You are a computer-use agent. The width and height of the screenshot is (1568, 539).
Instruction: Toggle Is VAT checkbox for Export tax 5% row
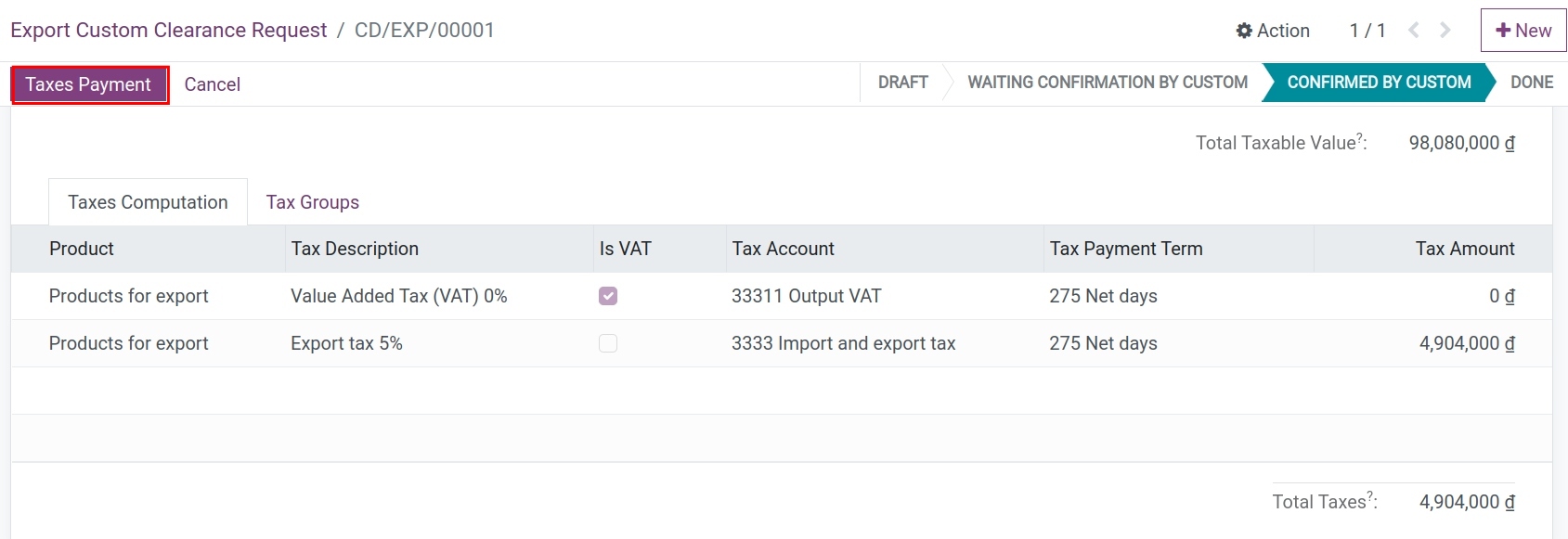(608, 343)
